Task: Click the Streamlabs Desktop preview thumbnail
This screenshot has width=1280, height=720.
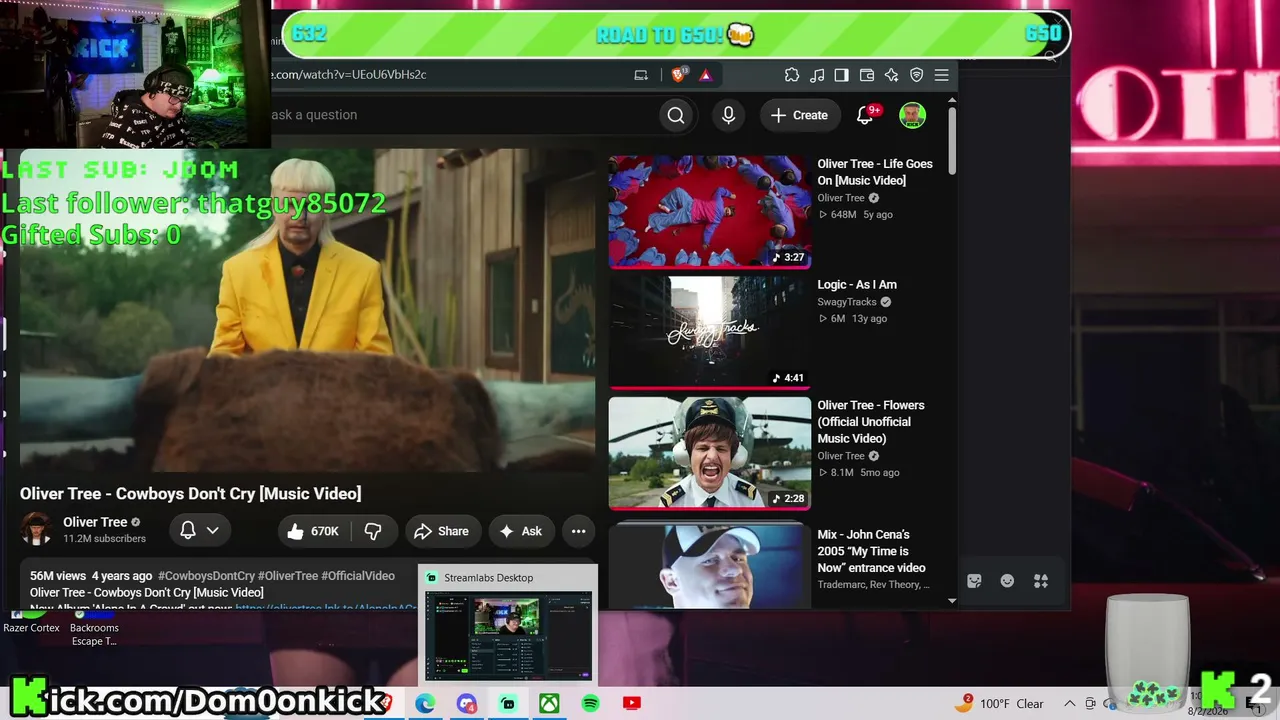Action: tap(508, 635)
